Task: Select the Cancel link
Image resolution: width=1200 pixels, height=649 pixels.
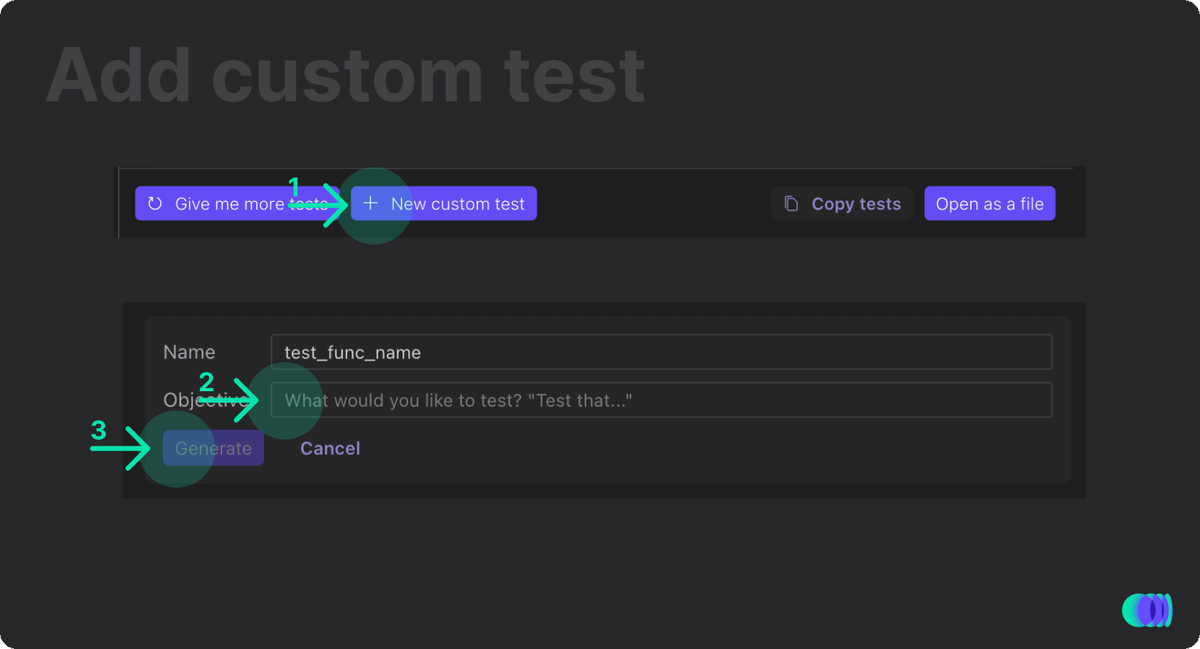Action: coord(330,449)
